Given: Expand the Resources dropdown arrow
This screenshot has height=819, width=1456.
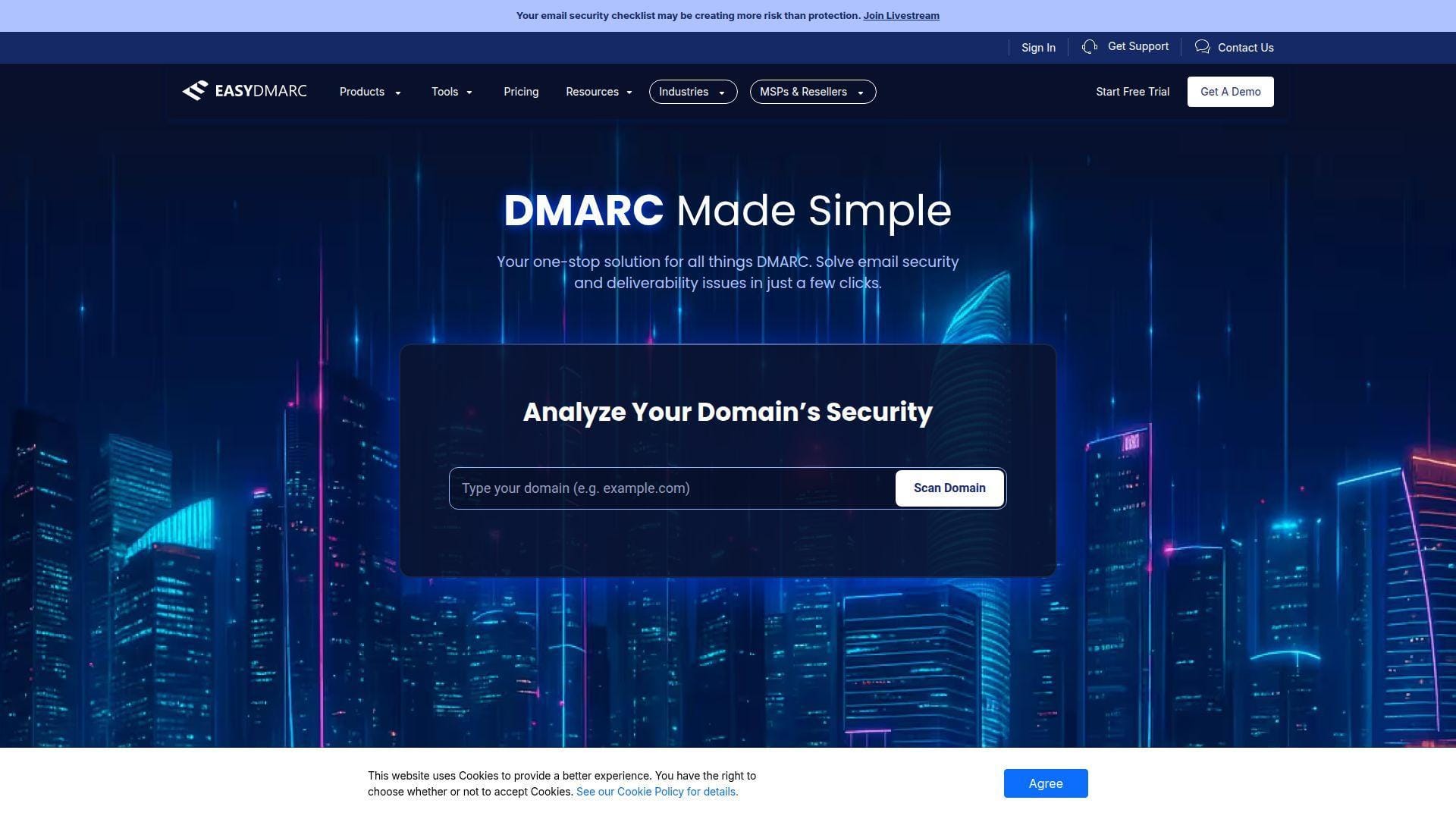Looking at the screenshot, I should 629,93.
